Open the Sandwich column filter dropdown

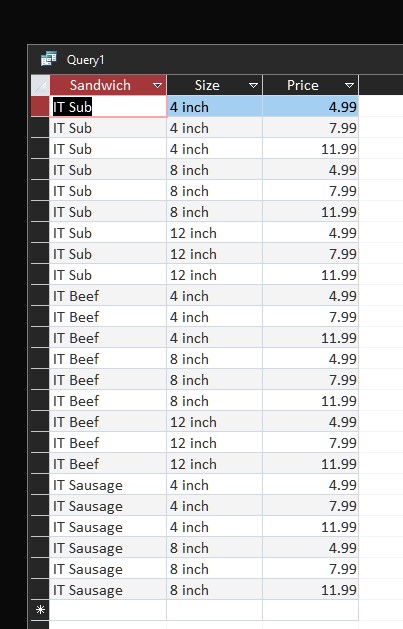tap(157, 85)
